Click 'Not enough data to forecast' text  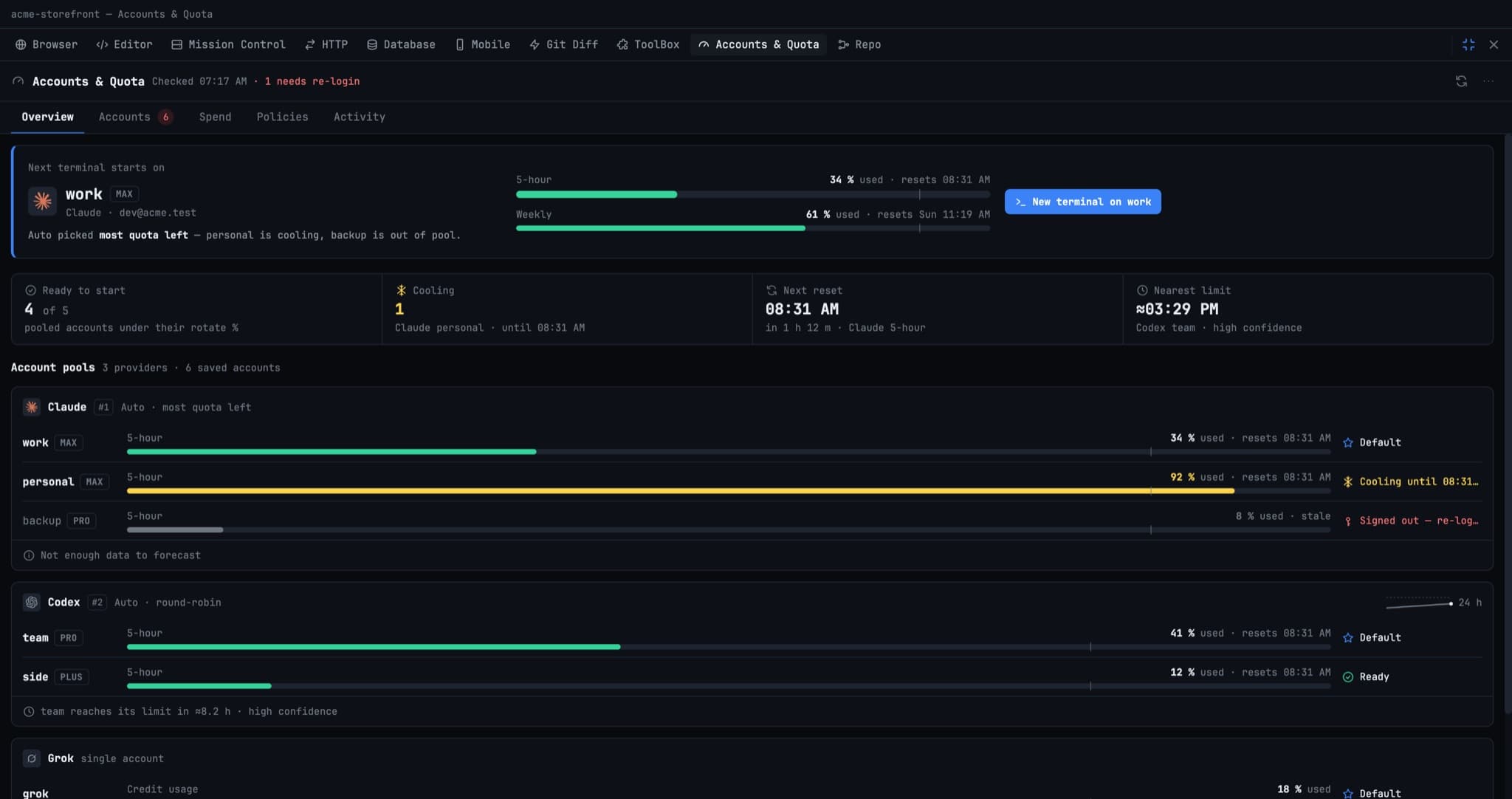pos(120,555)
